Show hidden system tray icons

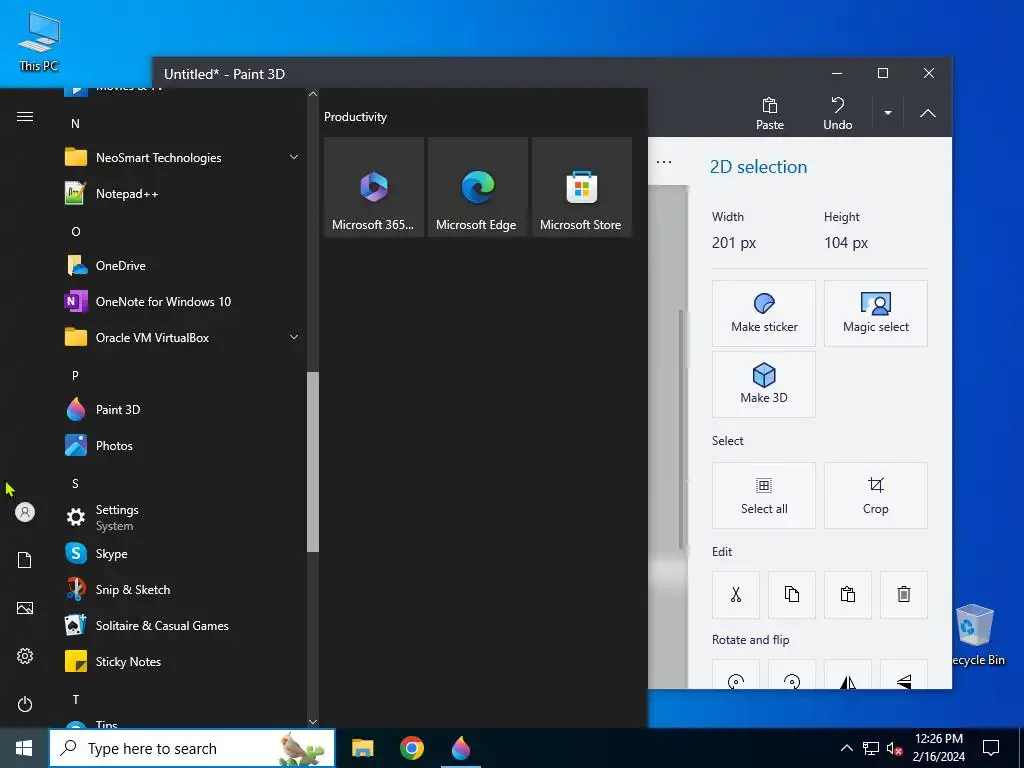(846, 748)
